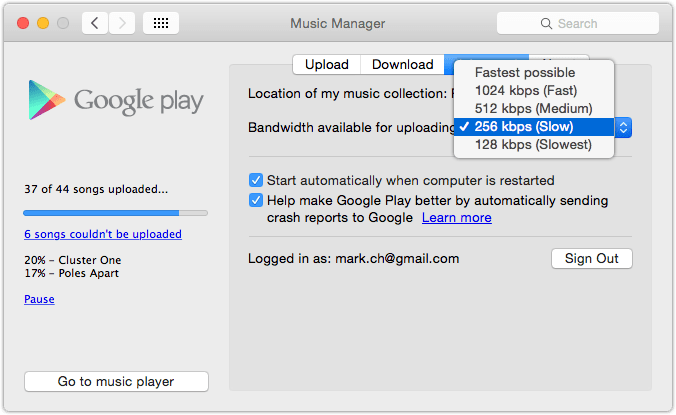Image resolution: width=676 pixels, height=415 pixels.
Task: Click Logged in as mark.ch@gmail.com text
Action: (x=354, y=259)
